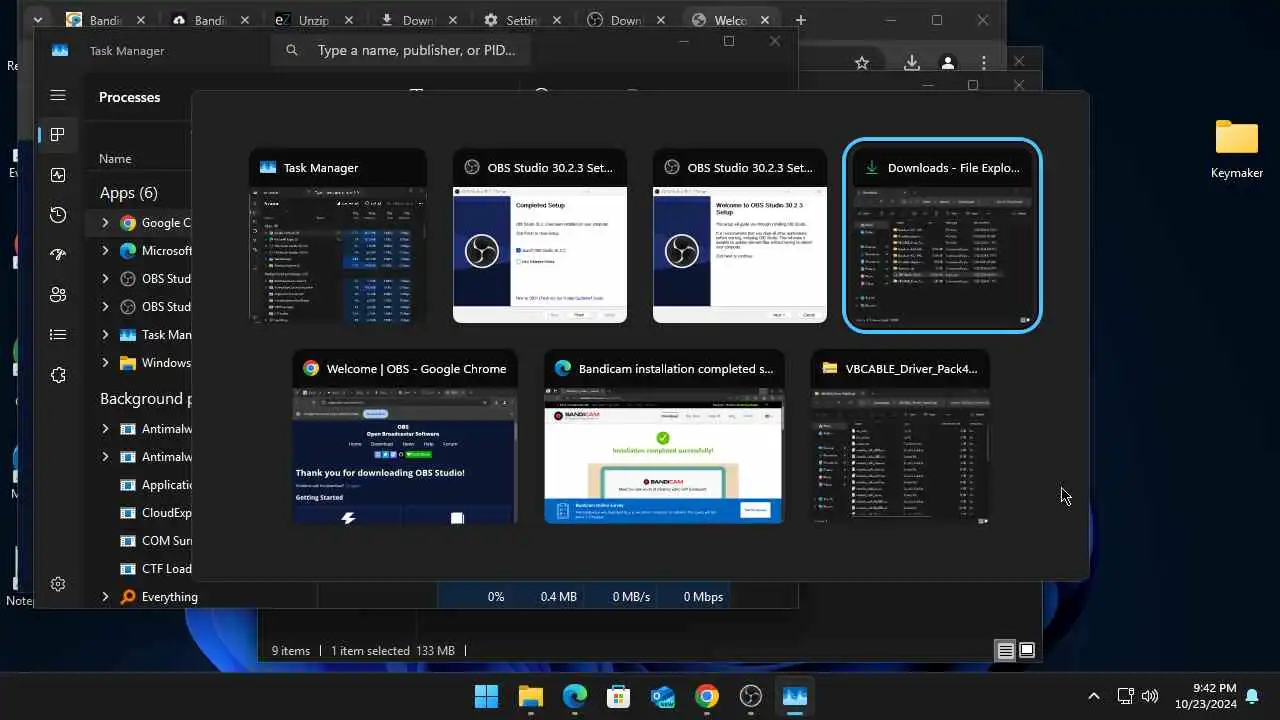Switch to Downl tab with download arrow icon
Image resolution: width=1280 pixels, height=720 pixels.
(x=420, y=19)
